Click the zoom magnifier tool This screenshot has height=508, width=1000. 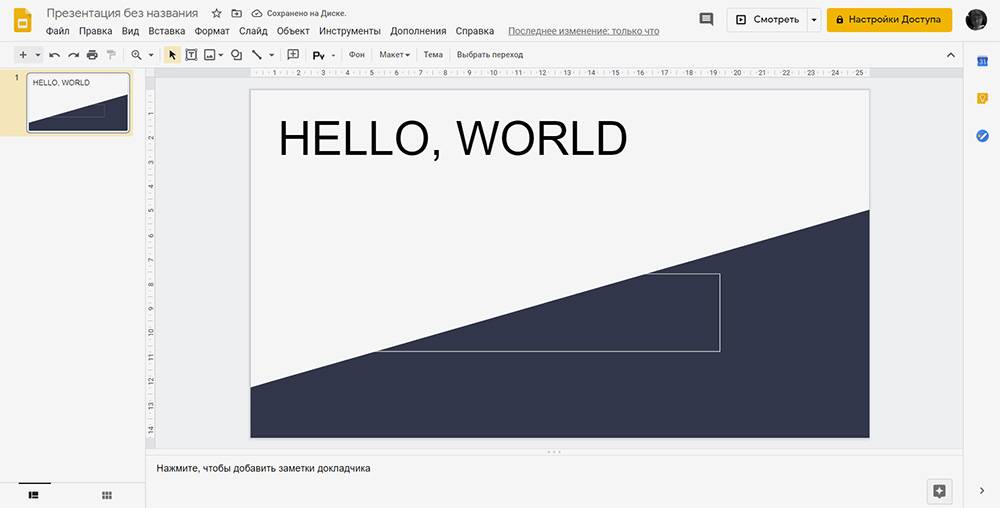click(136, 55)
